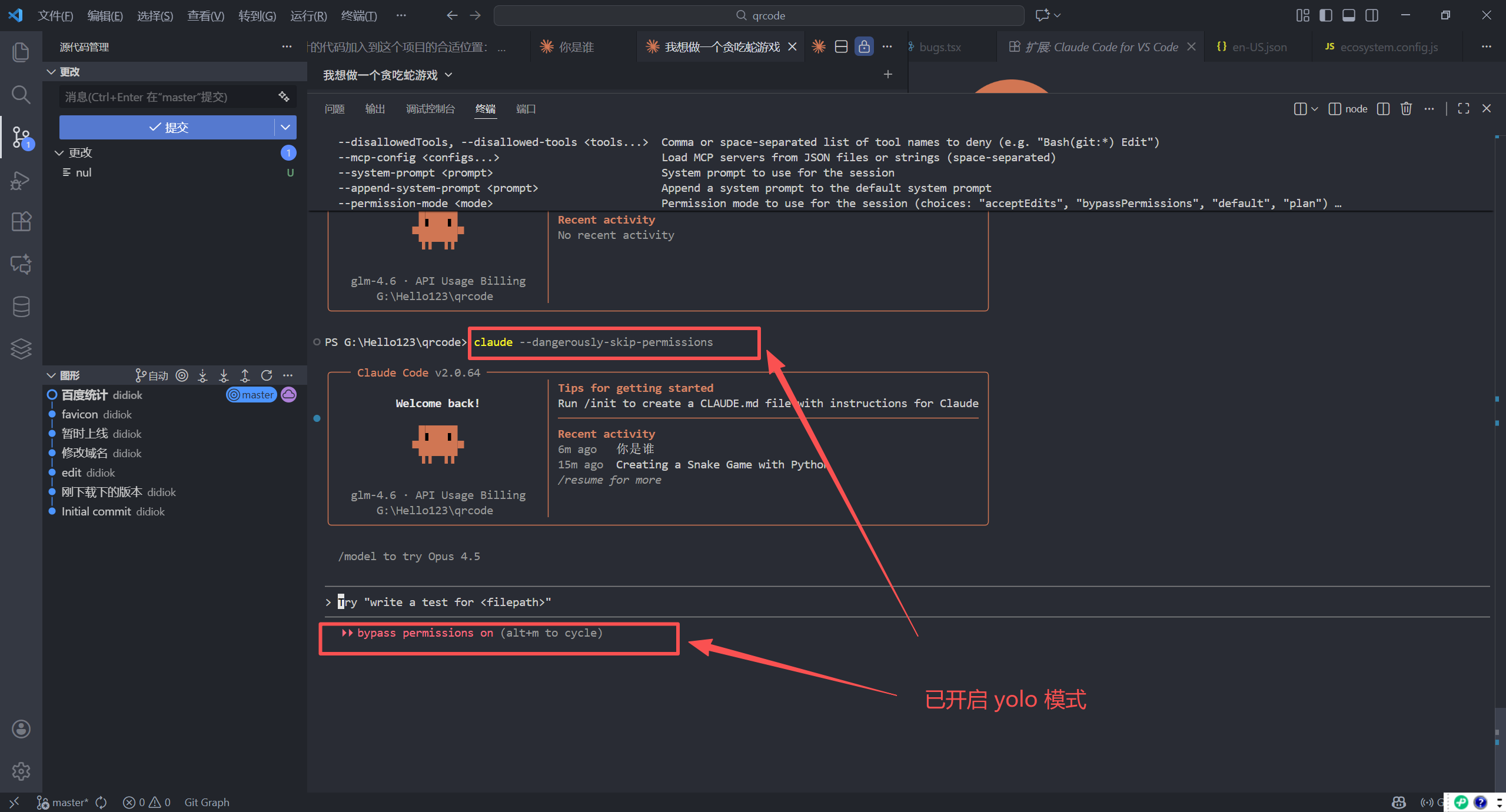Image resolution: width=1506 pixels, height=812 pixels.
Task: Click Git Graph in status bar
Action: tap(207, 802)
